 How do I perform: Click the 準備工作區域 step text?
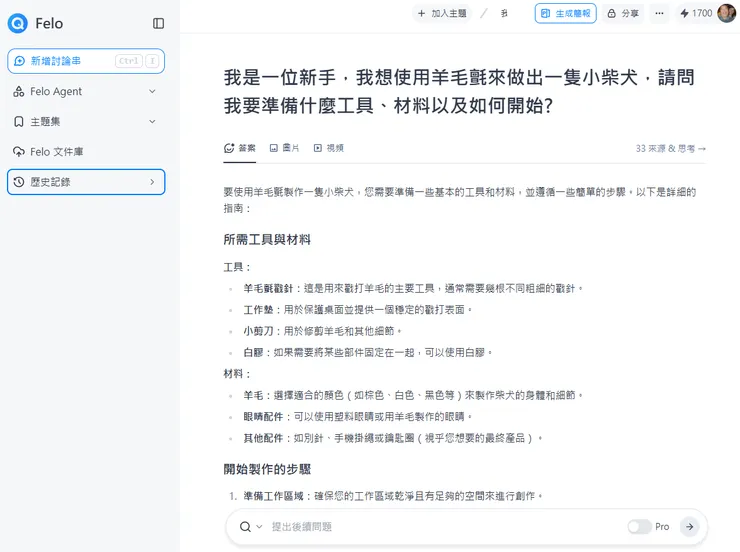point(393,496)
